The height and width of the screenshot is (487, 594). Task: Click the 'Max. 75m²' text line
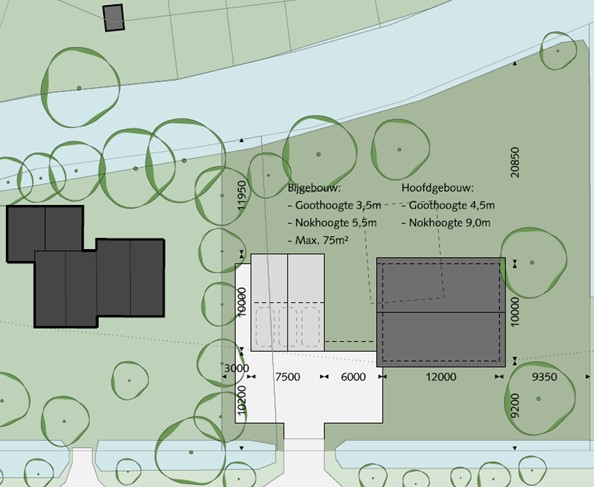pyautogui.click(x=318, y=240)
